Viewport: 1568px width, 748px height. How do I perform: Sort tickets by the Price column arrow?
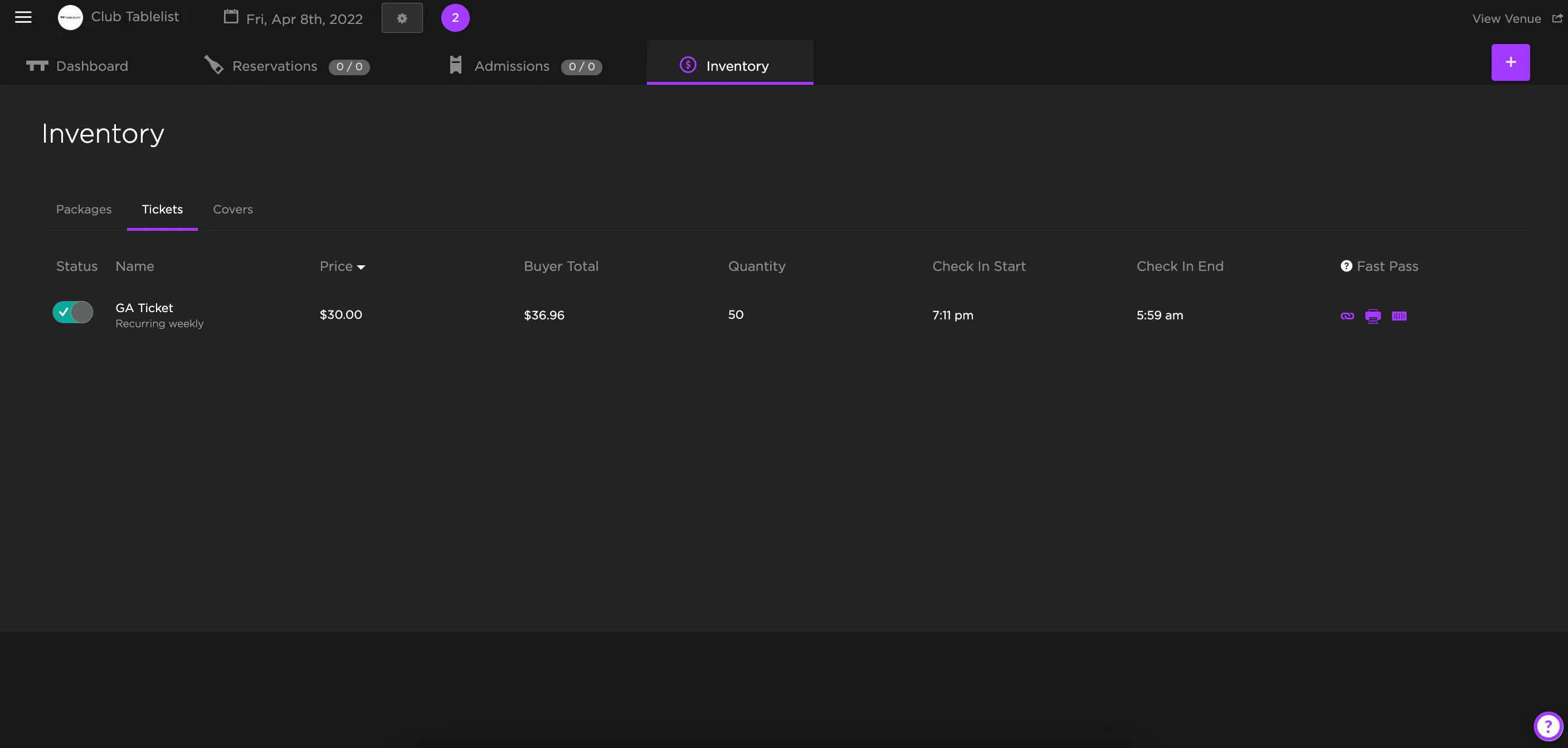[x=361, y=268]
